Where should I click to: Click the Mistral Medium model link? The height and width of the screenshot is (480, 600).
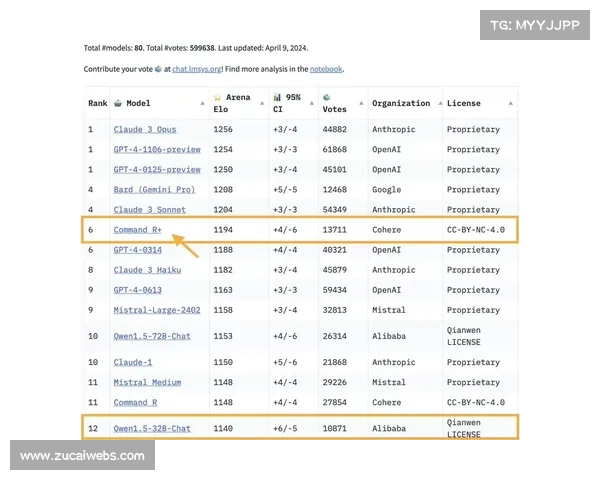pos(148,382)
